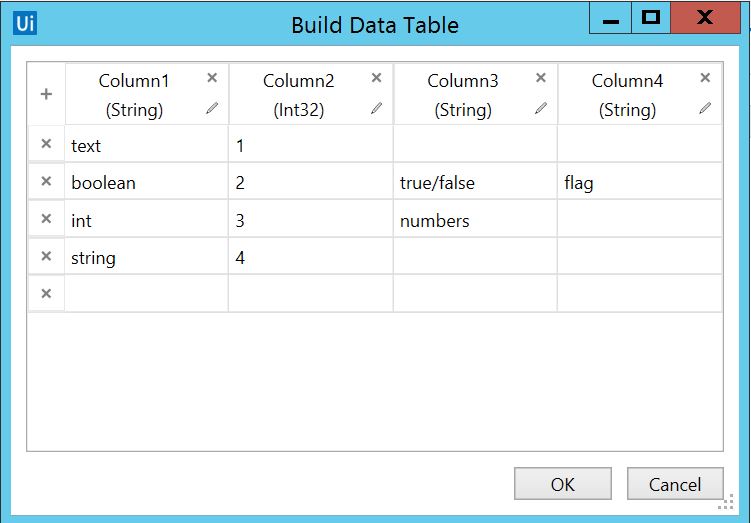Click the 'flag' cell in Column4
The width and height of the screenshot is (751, 523).
click(x=639, y=183)
